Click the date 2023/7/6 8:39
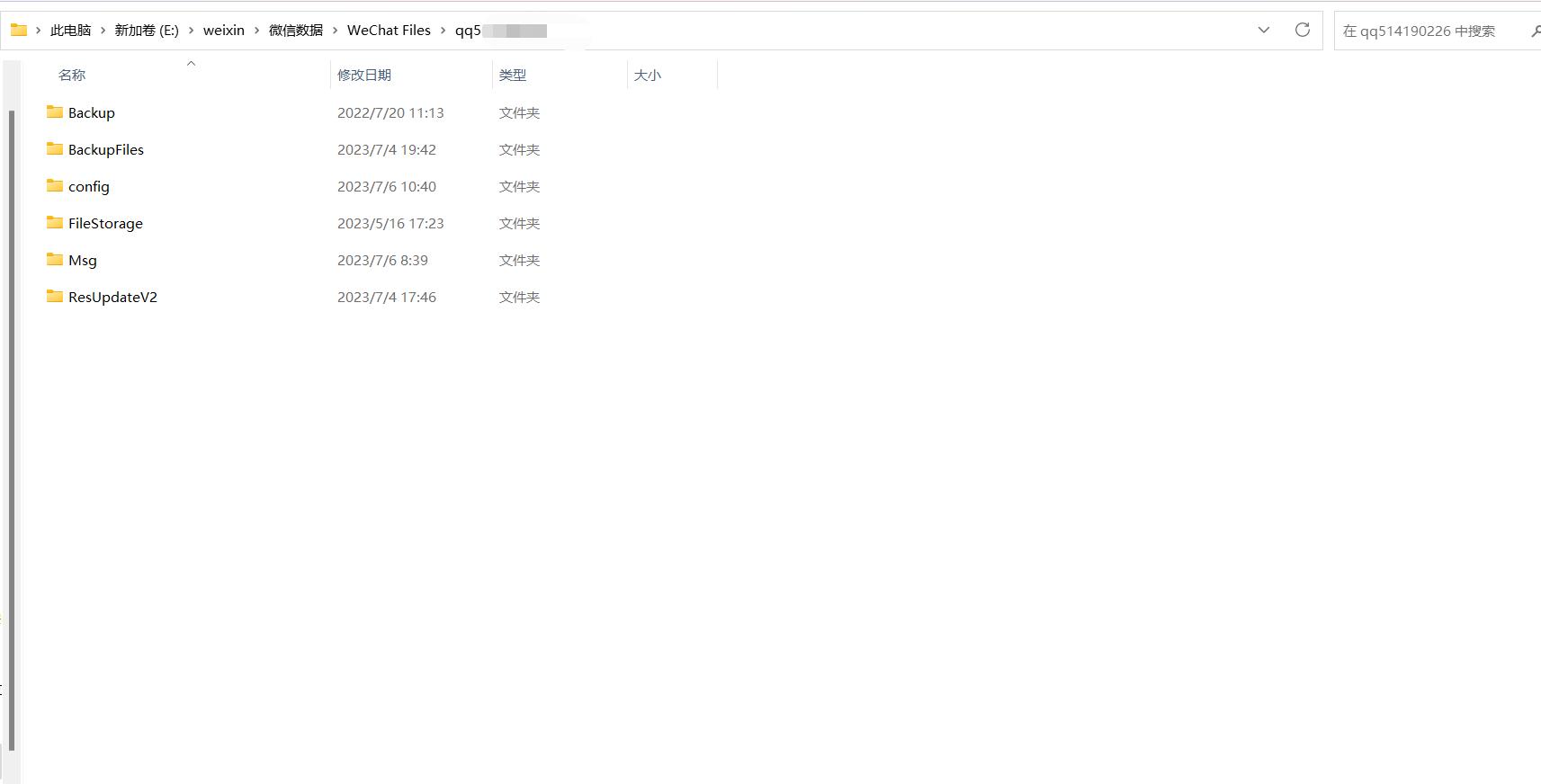 coord(382,261)
